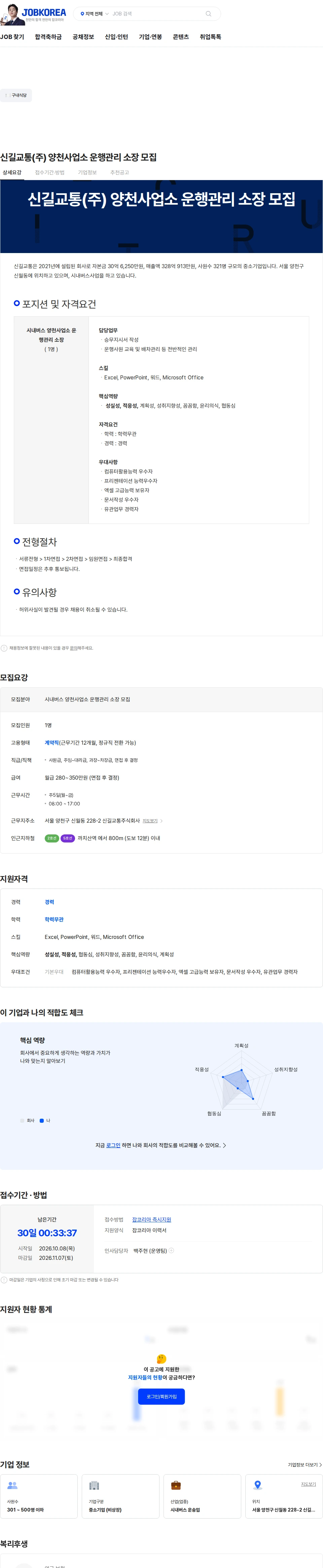Click info icon next to 백주현 (운영팀)

click(171, 1250)
